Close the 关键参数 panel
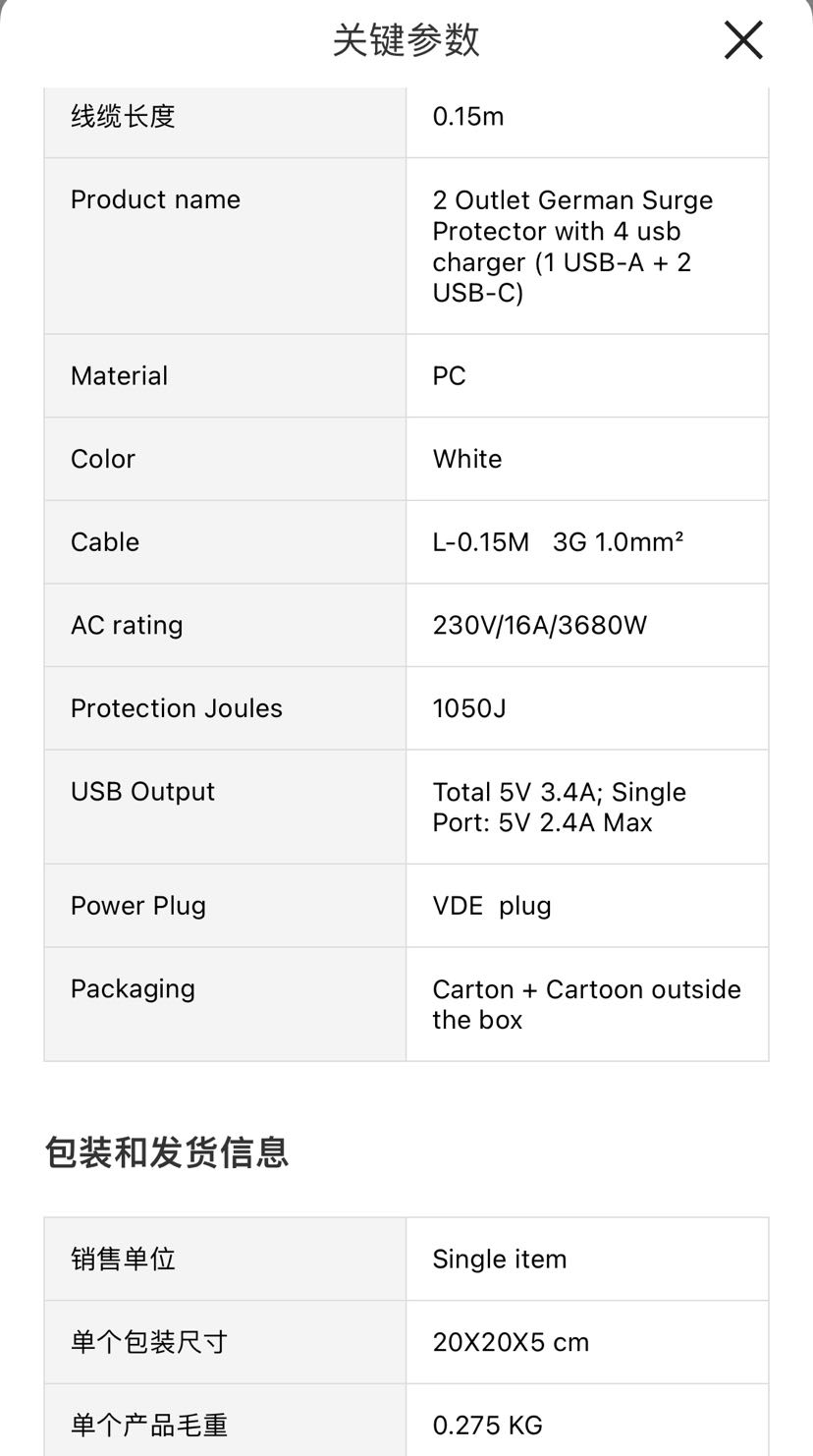Viewport: 813px width, 1456px height. pos(743,40)
